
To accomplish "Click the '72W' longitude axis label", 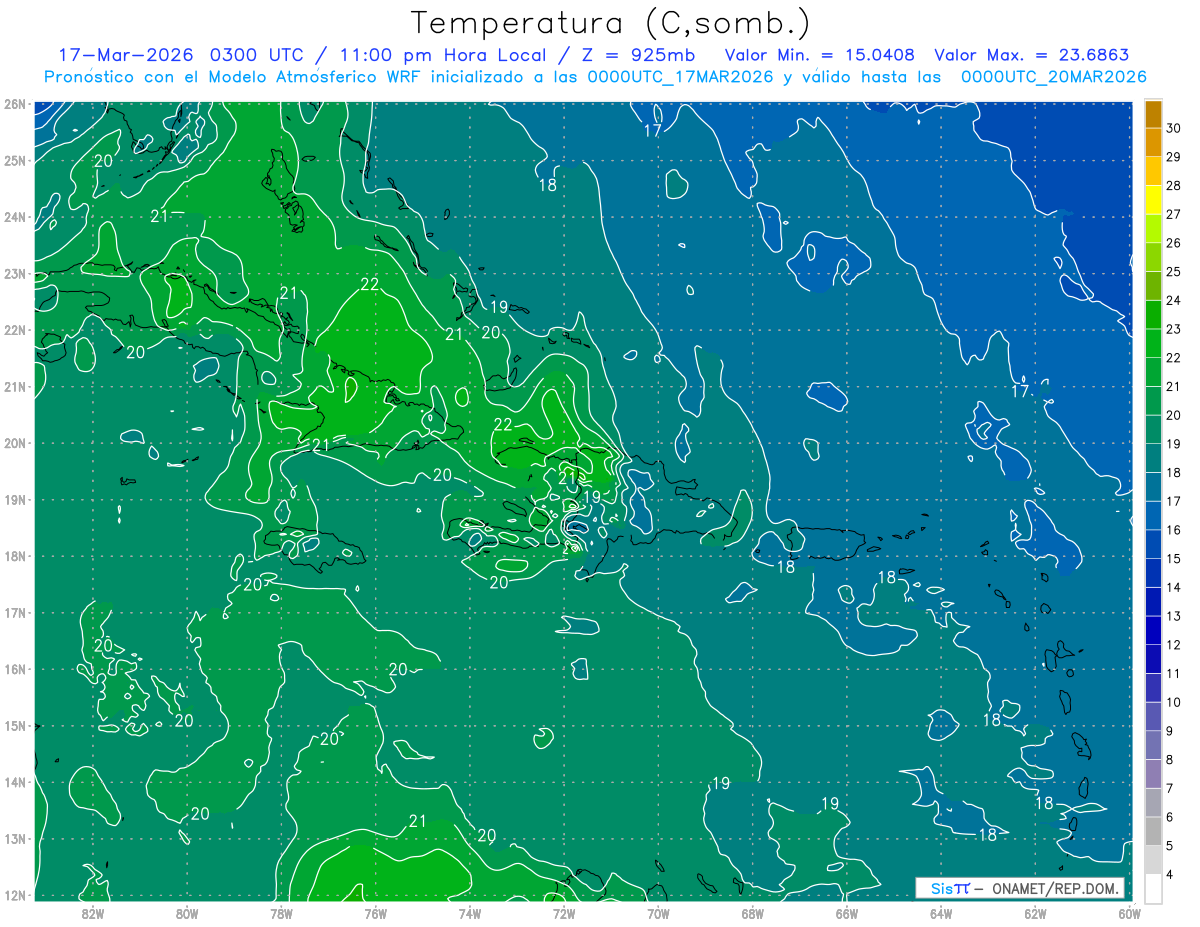I will [563, 913].
